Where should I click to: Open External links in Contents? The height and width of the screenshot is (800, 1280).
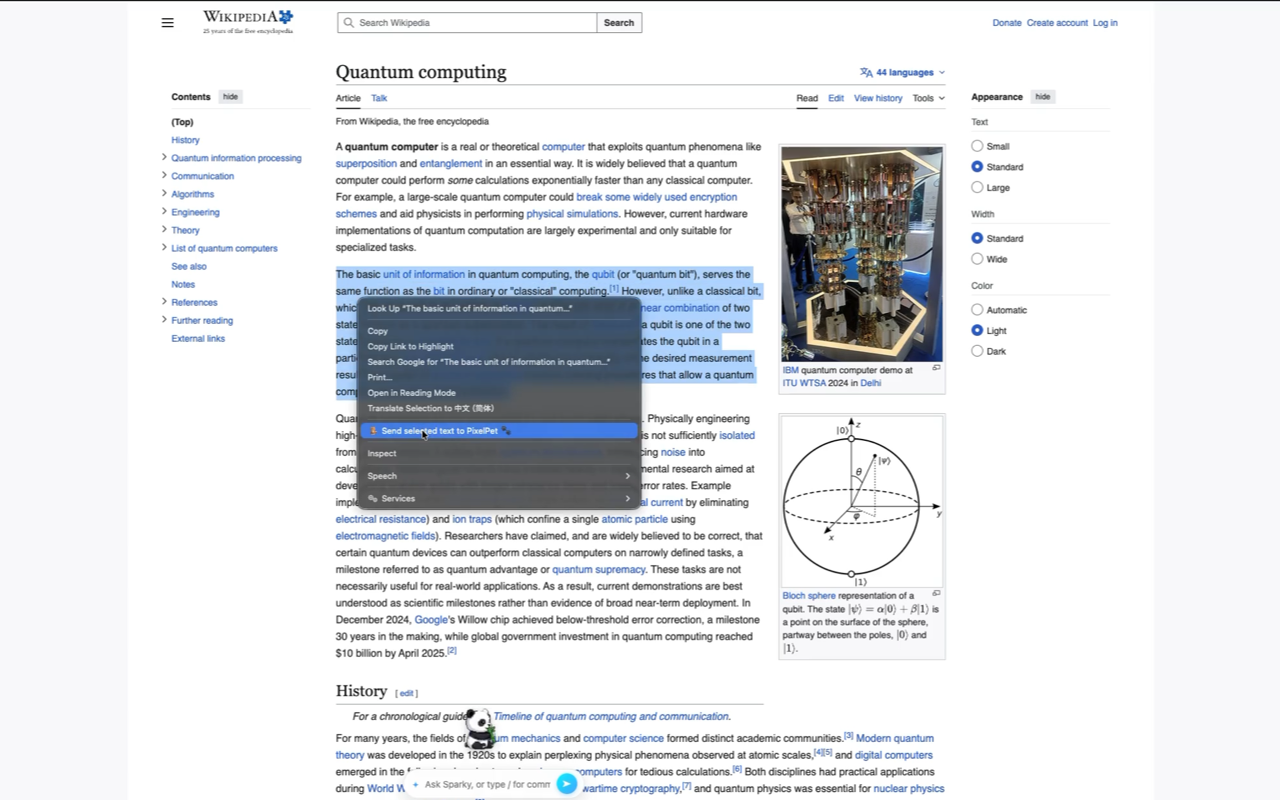(198, 338)
